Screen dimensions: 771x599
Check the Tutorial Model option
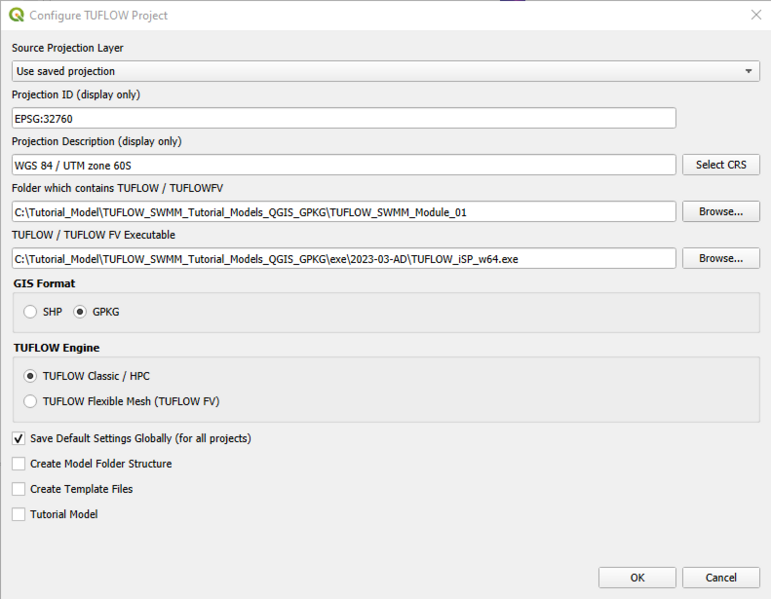click(x=19, y=514)
